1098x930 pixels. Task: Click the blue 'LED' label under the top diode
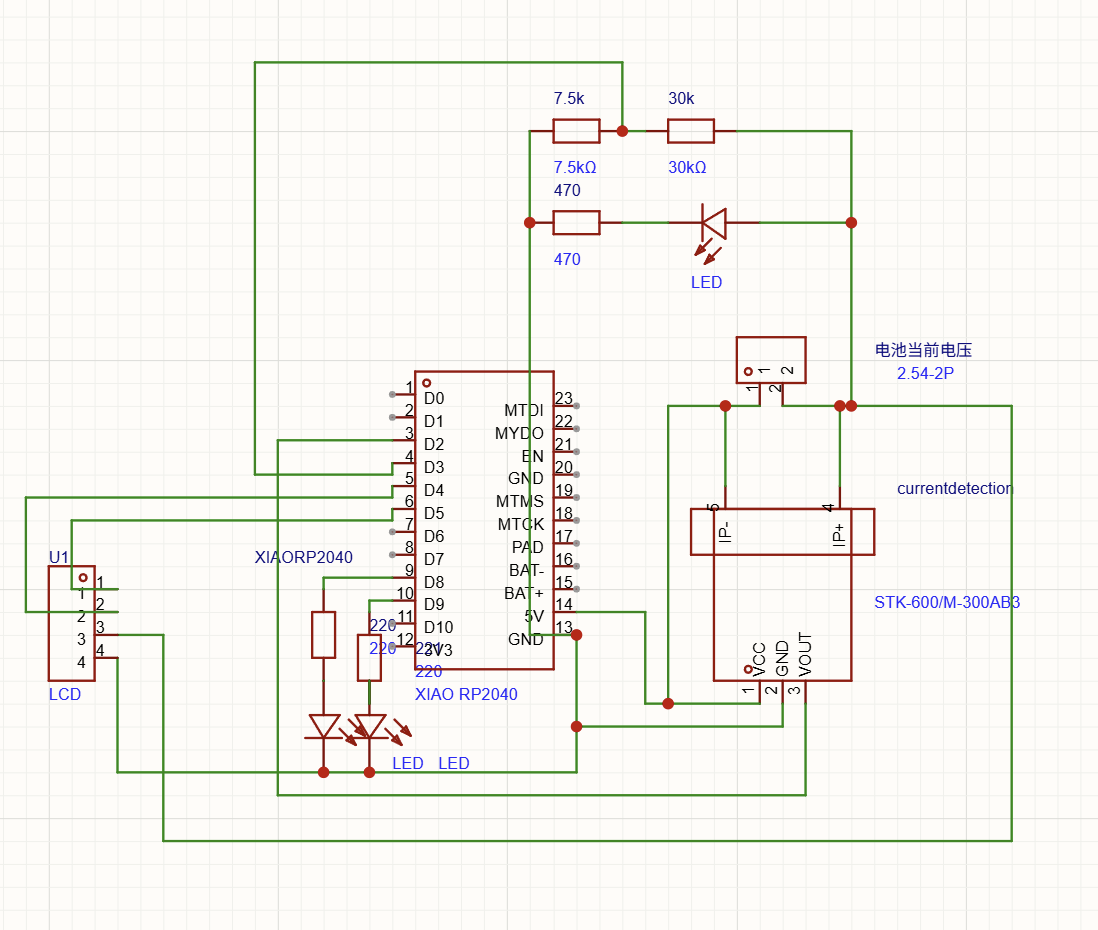pos(706,282)
